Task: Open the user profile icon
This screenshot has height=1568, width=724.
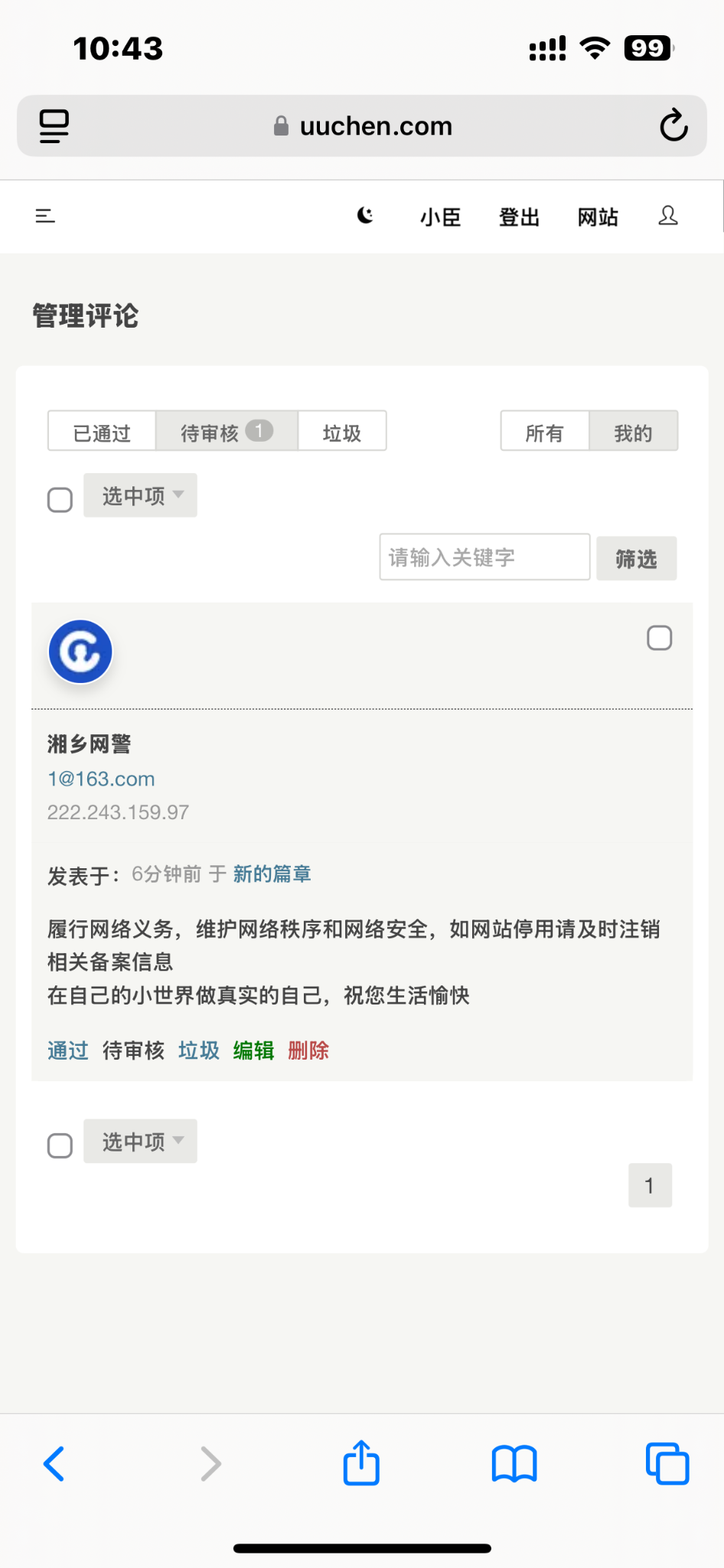Action: pos(668,217)
